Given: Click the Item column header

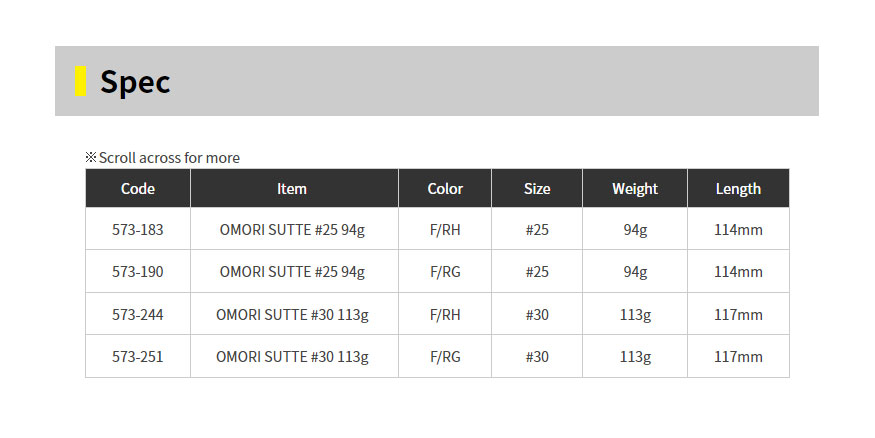Looking at the screenshot, I should click(x=294, y=189).
